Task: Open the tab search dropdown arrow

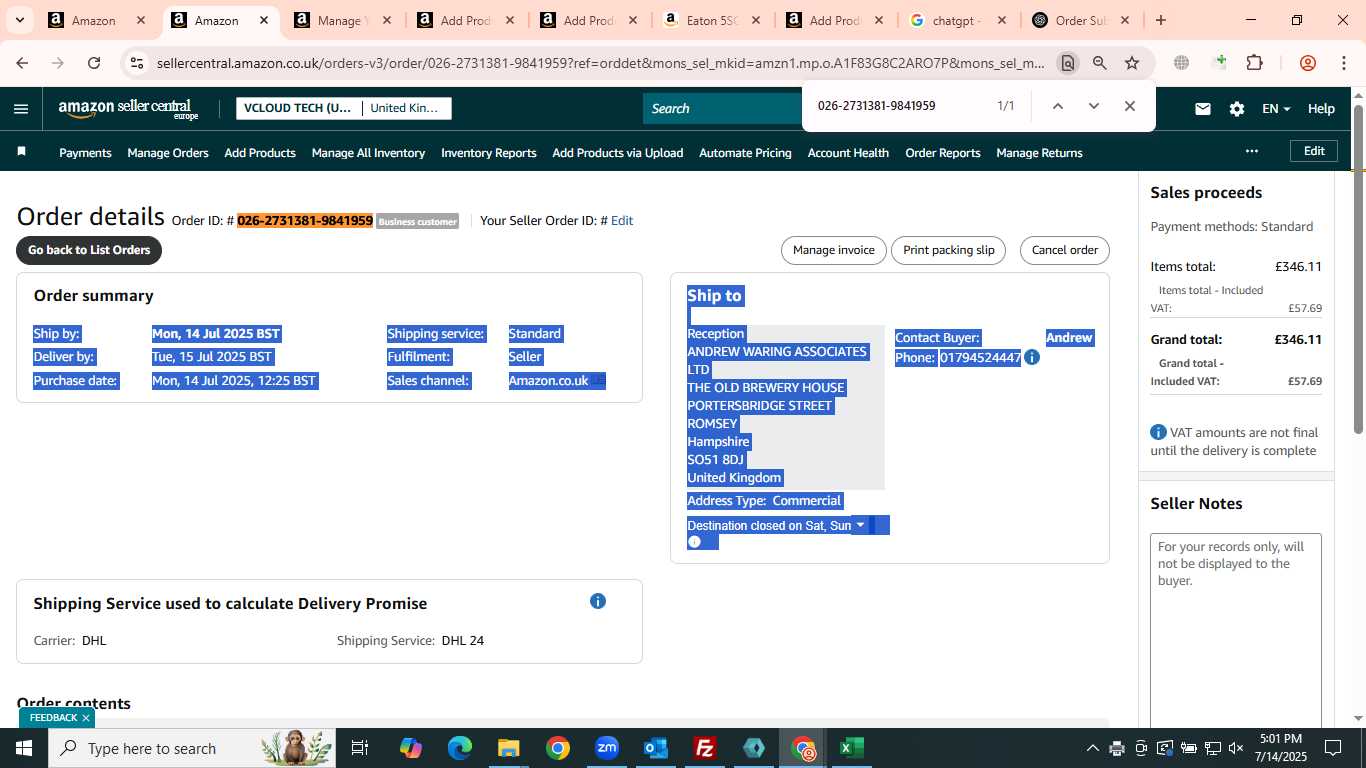Action: pyautogui.click(x=19, y=20)
